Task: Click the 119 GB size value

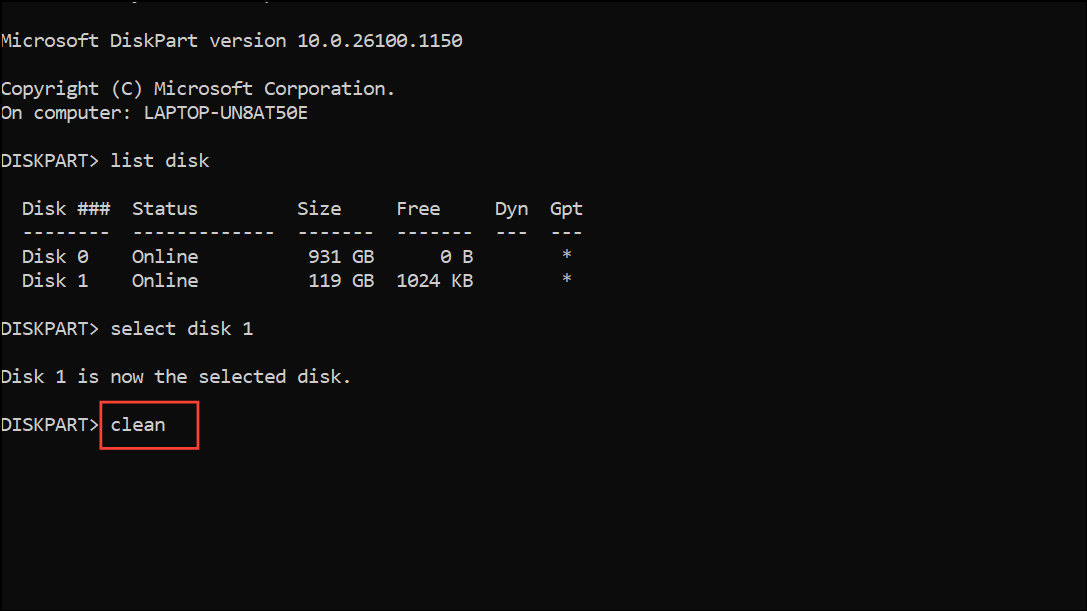Action: click(341, 281)
